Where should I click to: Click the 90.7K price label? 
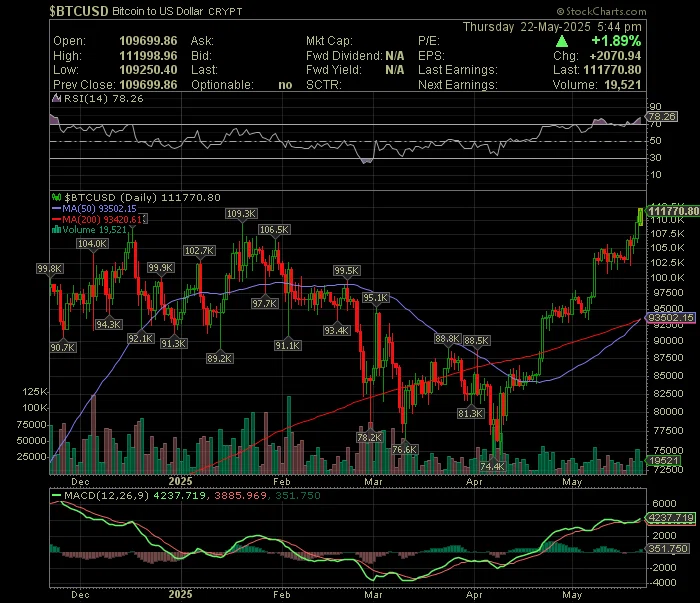point(63,348)
